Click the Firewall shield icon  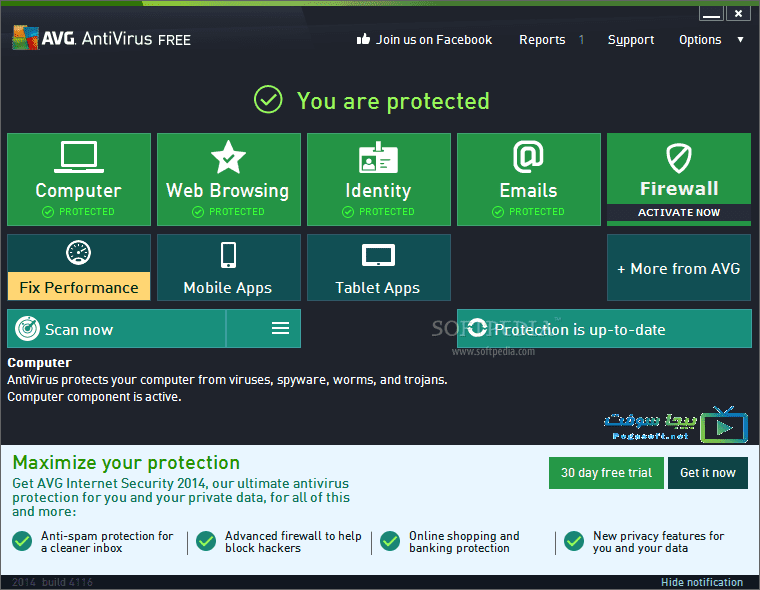tap(679, 158)
